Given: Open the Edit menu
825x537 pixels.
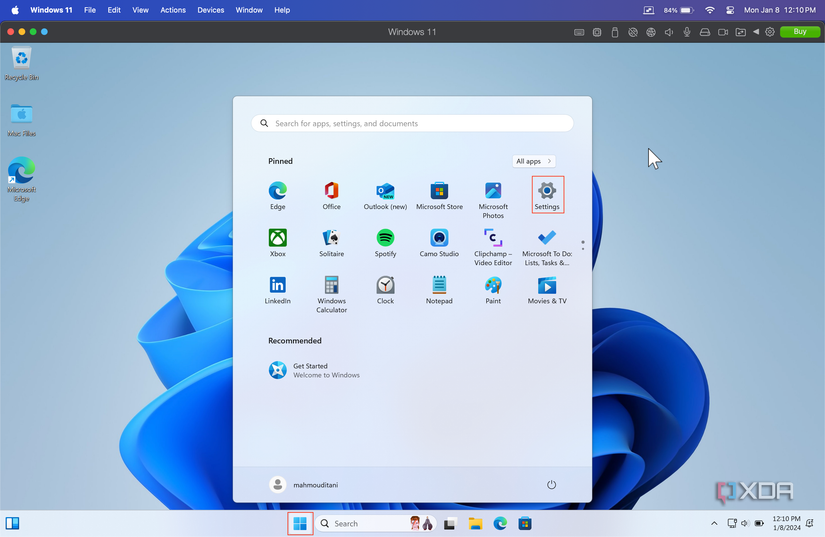Looking at the screenshot, I should coord(114,10).
